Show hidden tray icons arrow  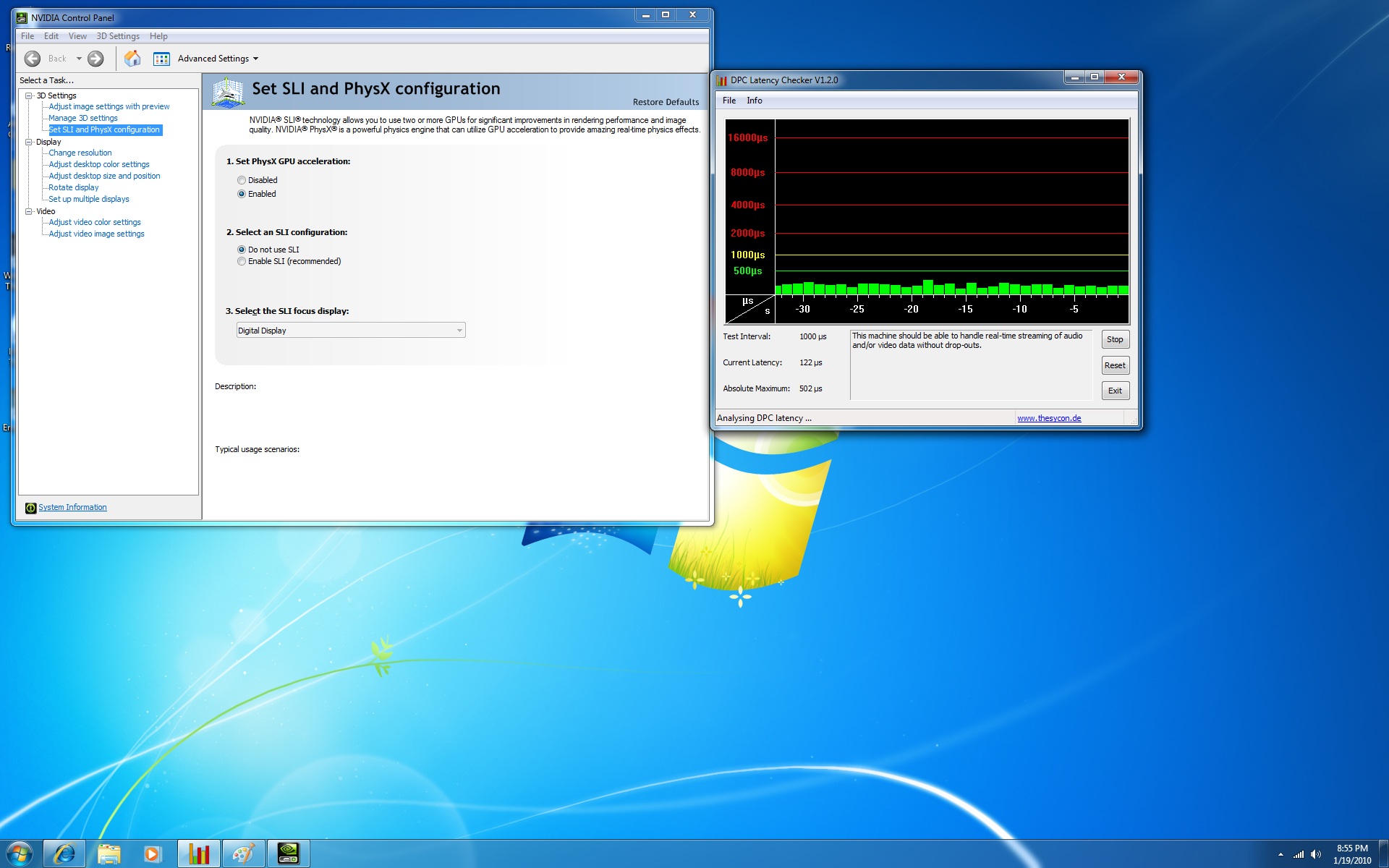point(1280,854)
